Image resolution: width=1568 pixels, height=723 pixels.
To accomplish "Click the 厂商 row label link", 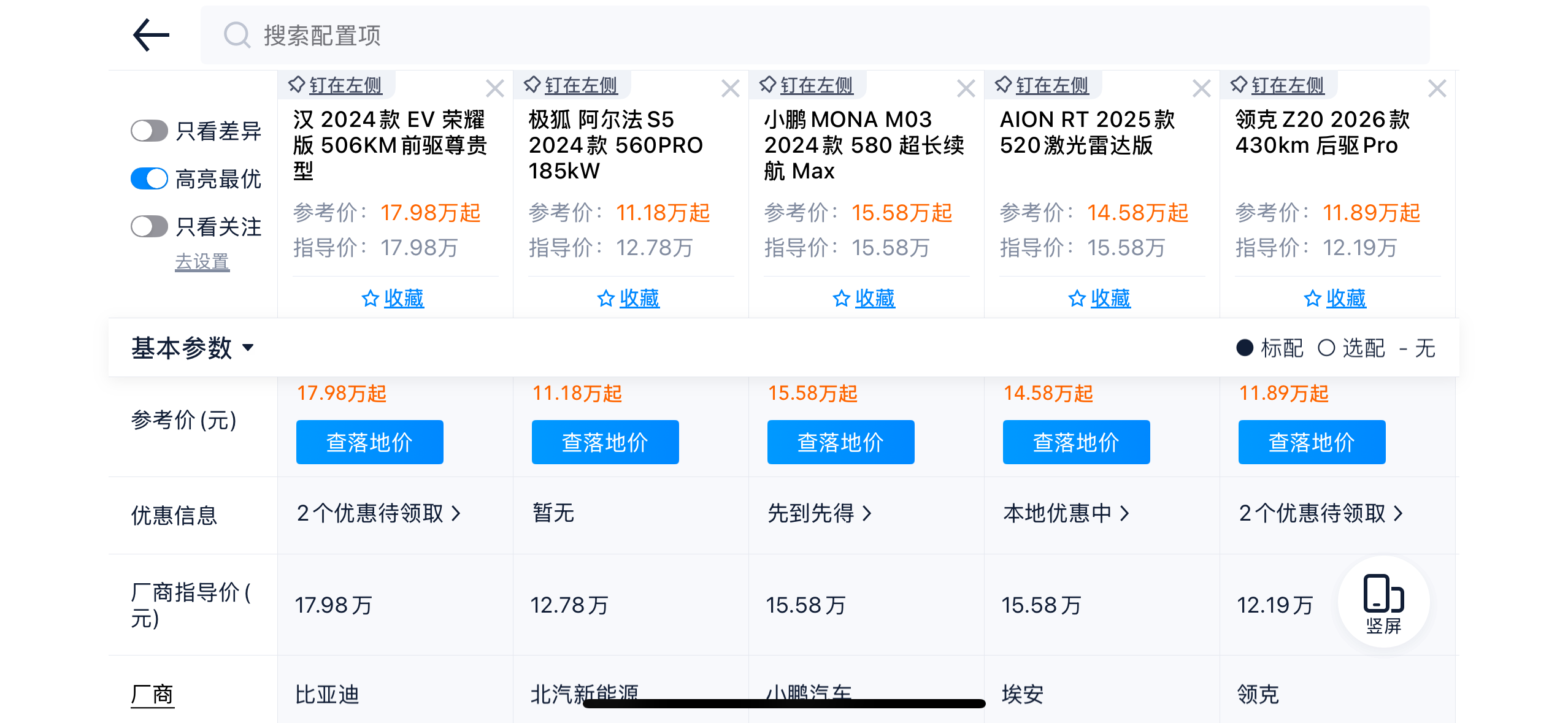I will [152, 695].
